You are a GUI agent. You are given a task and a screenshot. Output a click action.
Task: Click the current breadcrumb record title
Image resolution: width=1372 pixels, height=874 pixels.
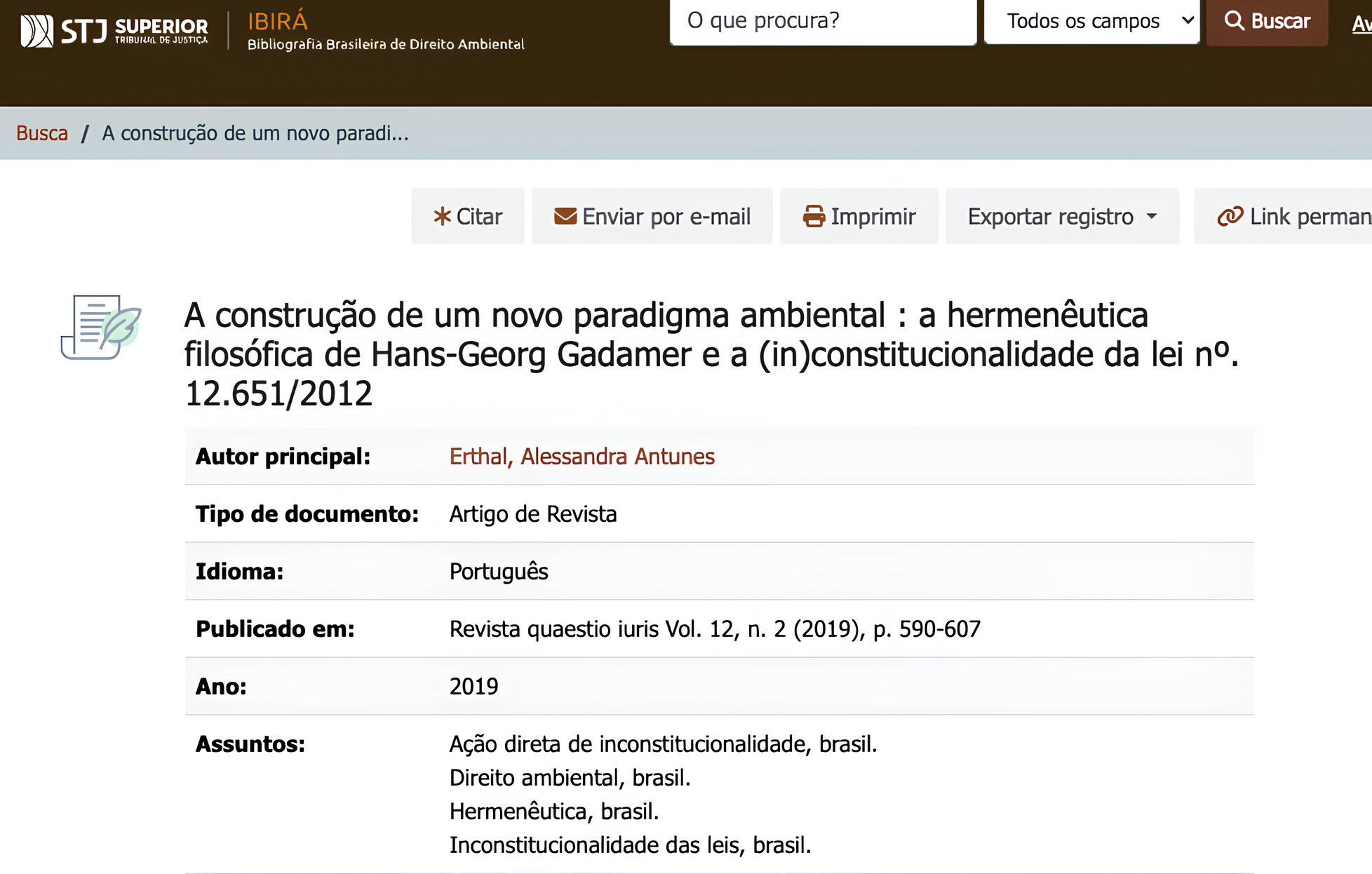255,133
